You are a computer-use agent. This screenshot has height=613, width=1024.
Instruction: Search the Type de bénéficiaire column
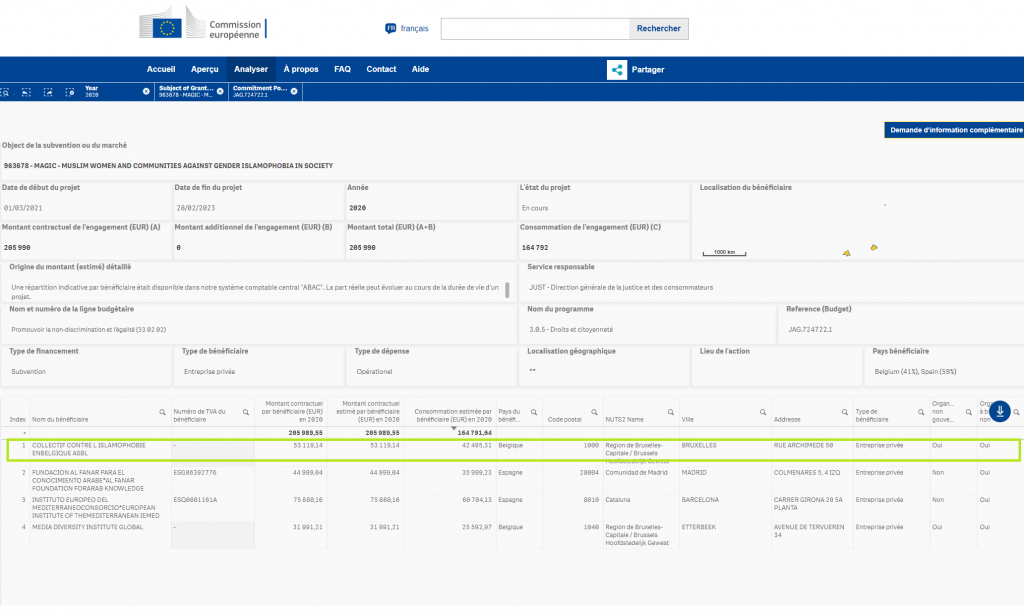pos(921,413)
